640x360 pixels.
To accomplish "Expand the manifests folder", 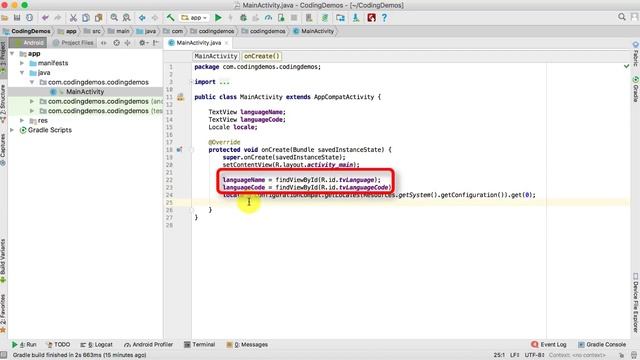I will coord(22,63).
